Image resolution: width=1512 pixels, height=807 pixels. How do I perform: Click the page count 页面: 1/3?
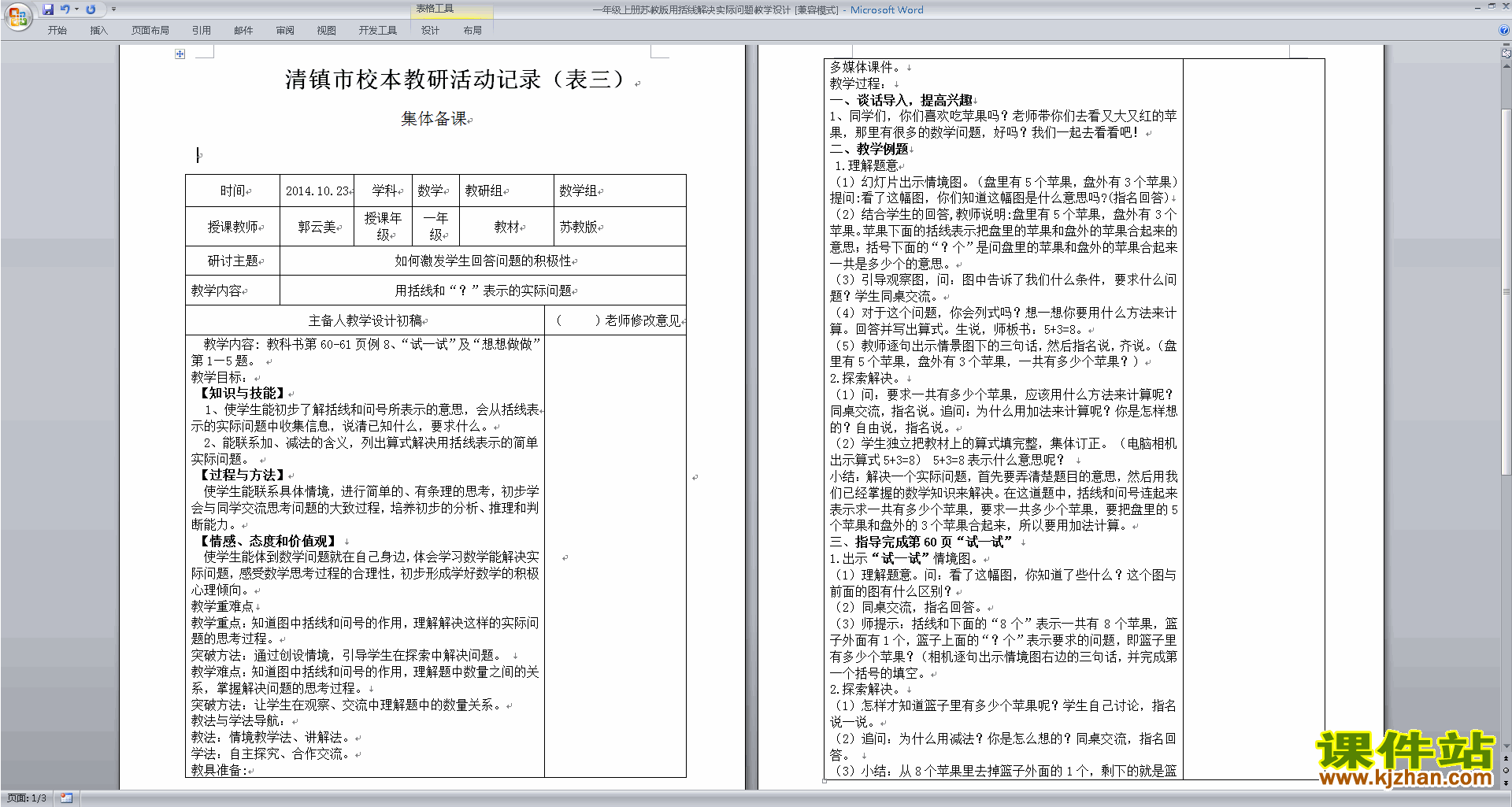tap(27, 798)
